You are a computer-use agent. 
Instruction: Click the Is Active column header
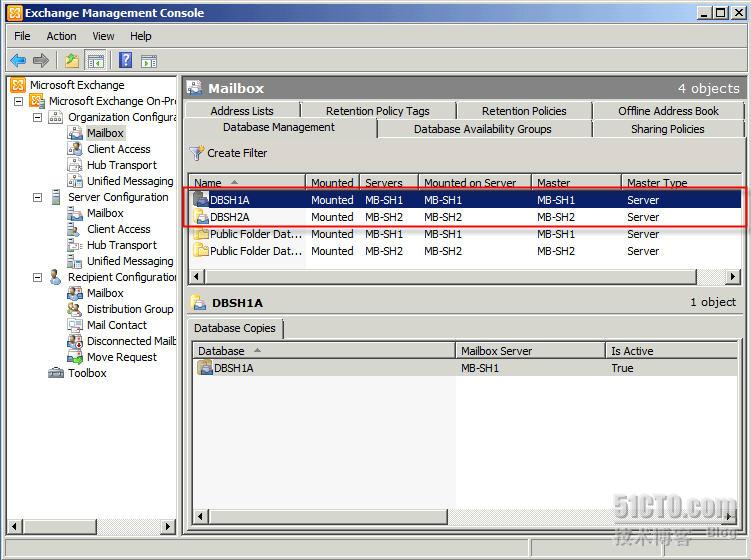(x=671, y=351)
